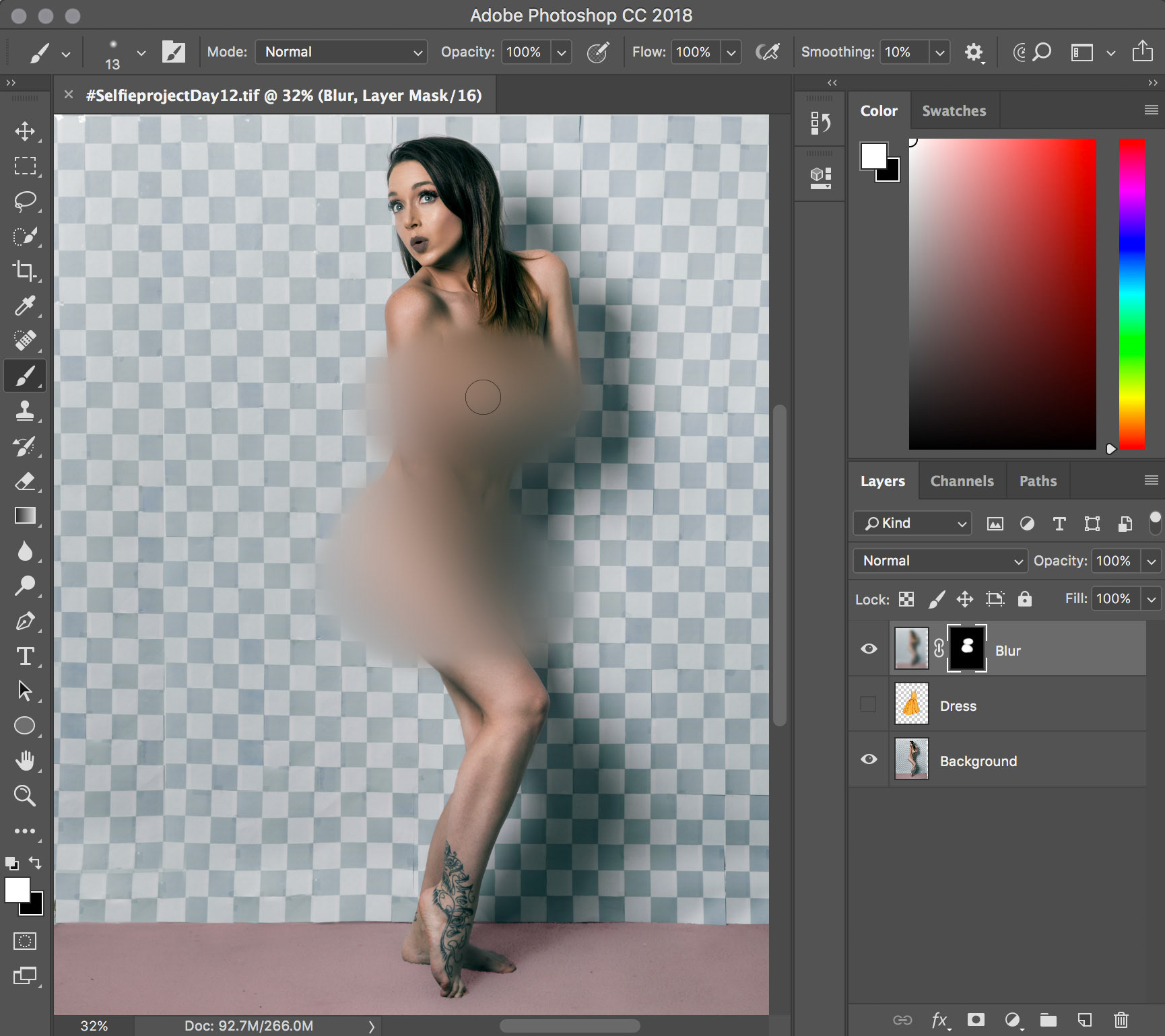Open the brush Mode dropdown
The height and width of the screenshot is (1036, 1165).
[x=341, y=52]
